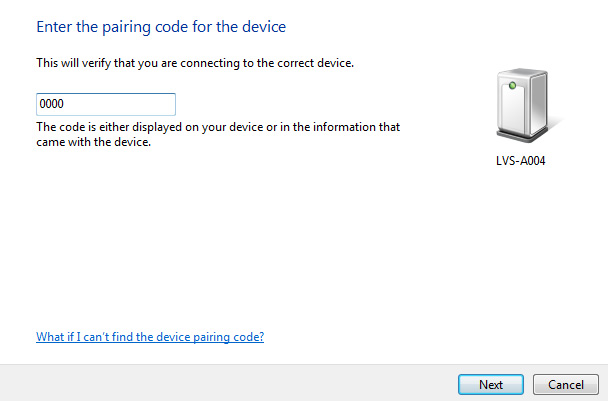The image size is (608, 401).
Task: Click Next to continue pairing
Action: click(x=491, y=384)
